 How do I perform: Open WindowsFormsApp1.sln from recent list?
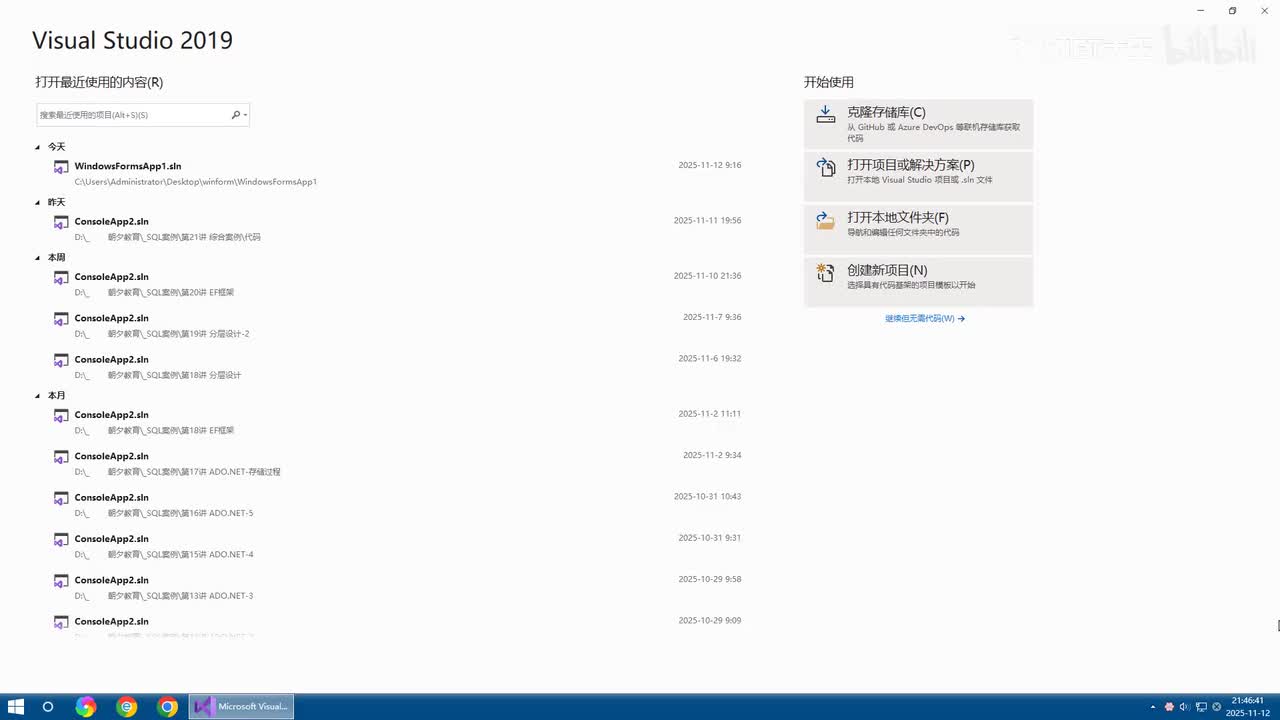128,166
